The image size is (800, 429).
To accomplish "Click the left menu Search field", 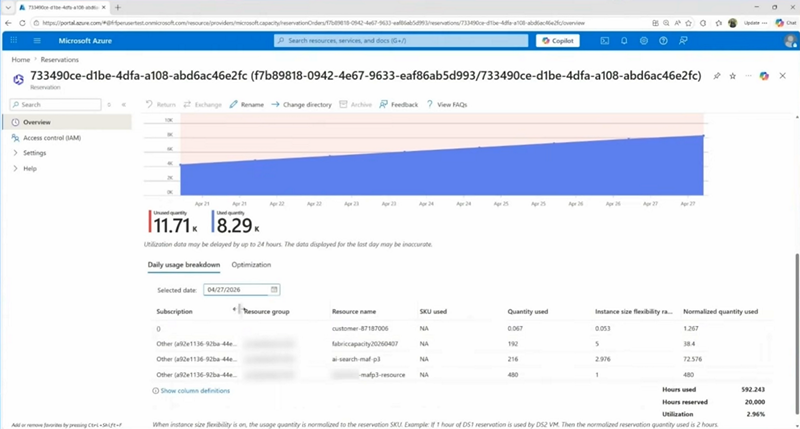I will coord(56,105).
